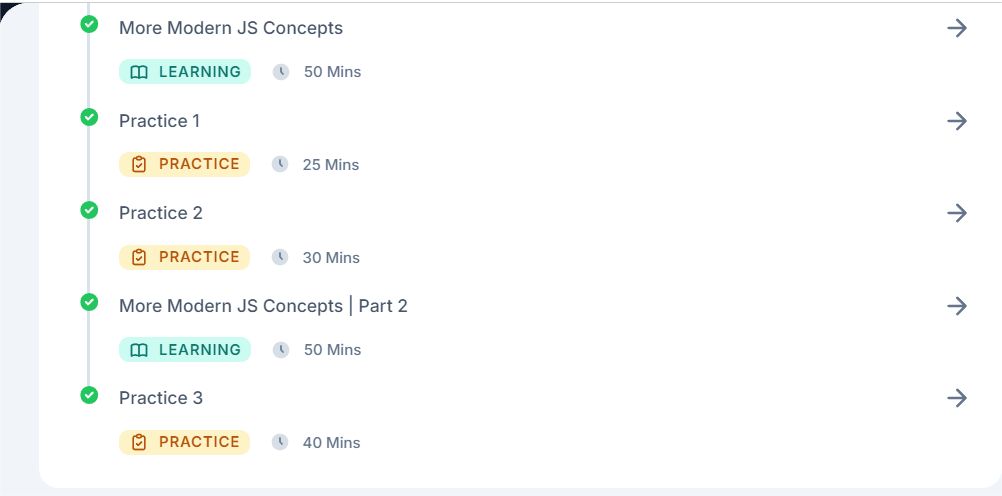This screenshot has width=1002, height=496.
Task: Click the LEARNING badge under Part 2 lesson
Action: tap(185, 350)
